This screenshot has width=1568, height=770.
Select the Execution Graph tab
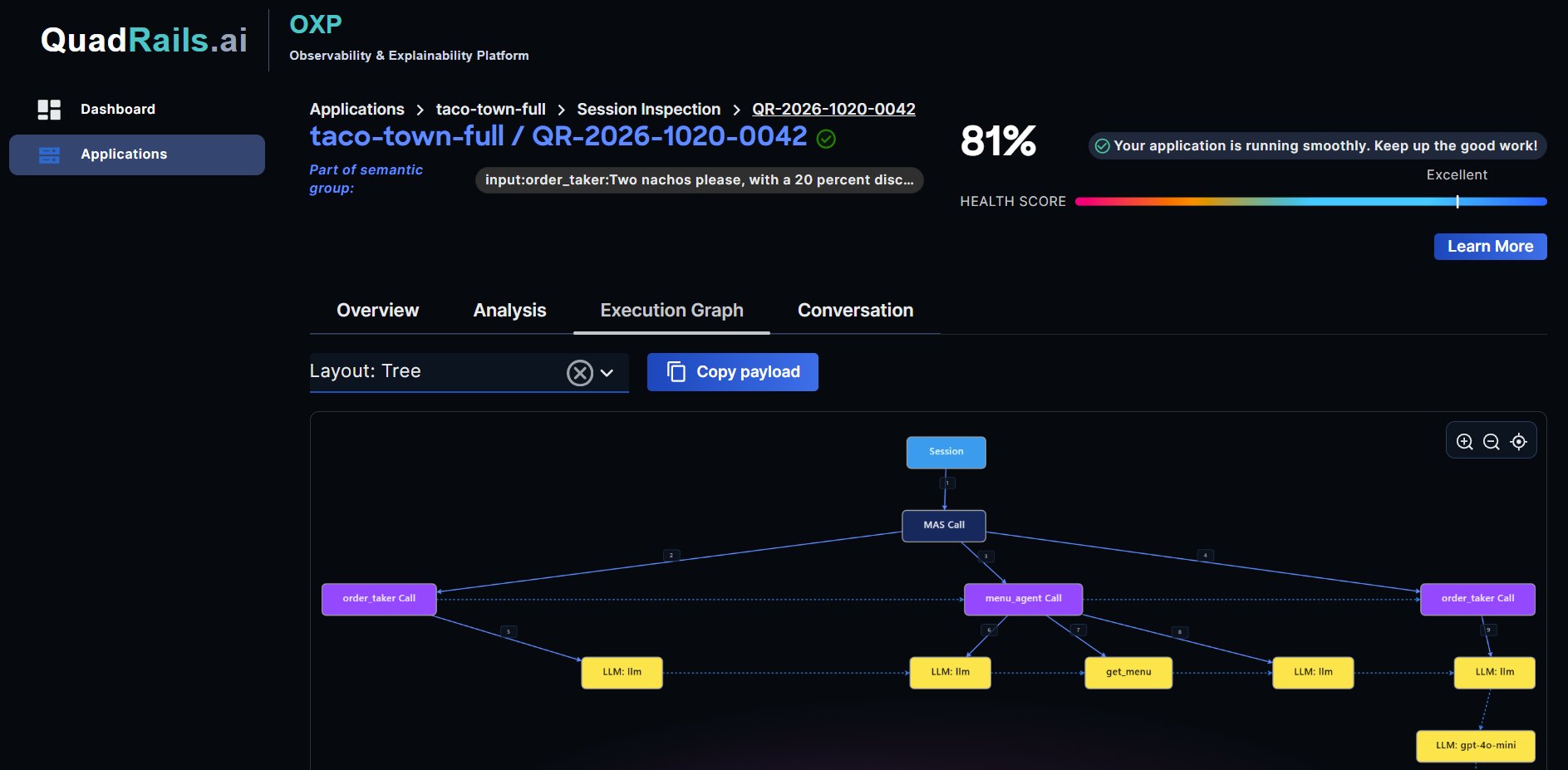point(671,311)
